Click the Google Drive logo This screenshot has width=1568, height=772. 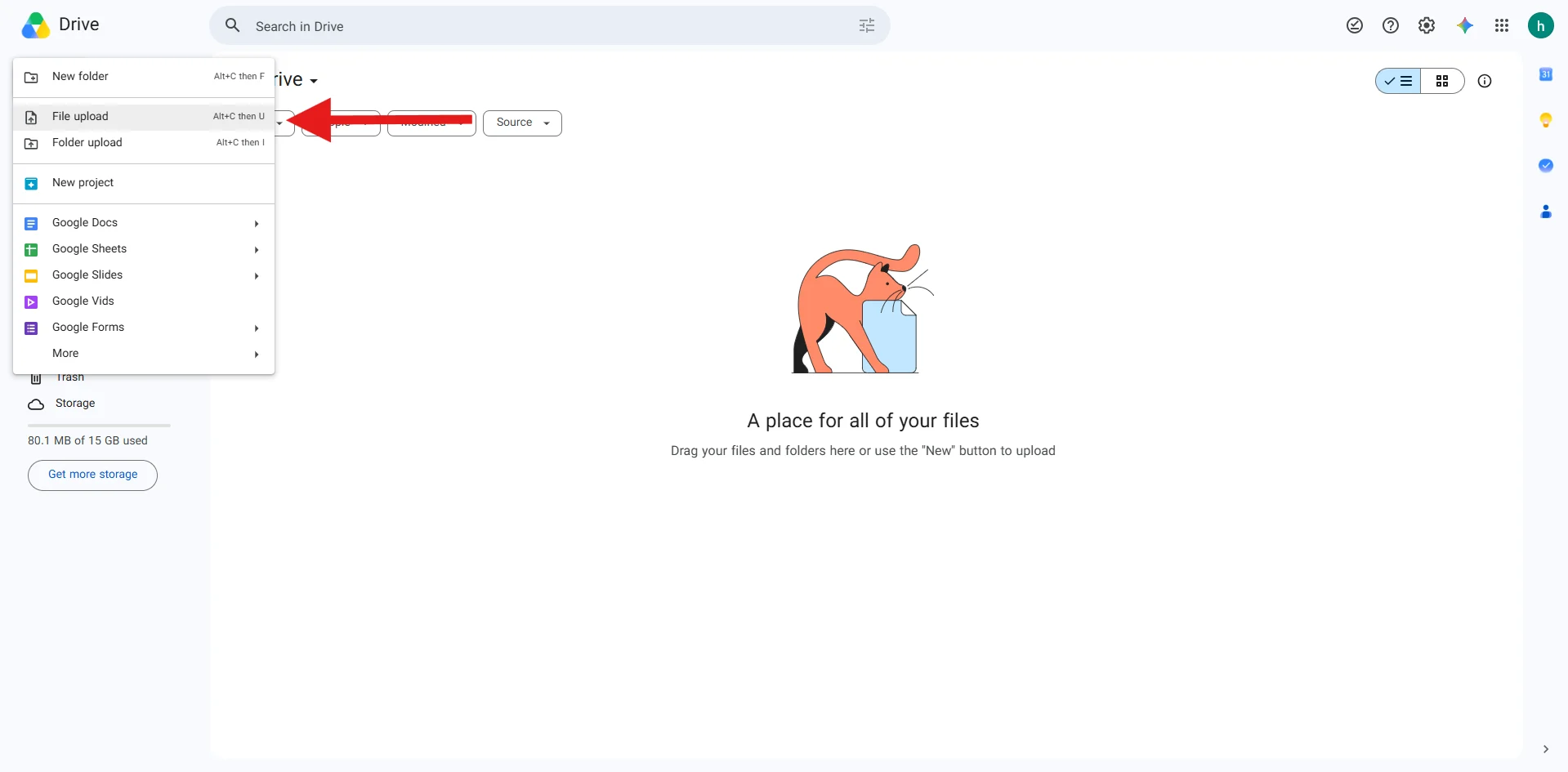tap(35, 25)
